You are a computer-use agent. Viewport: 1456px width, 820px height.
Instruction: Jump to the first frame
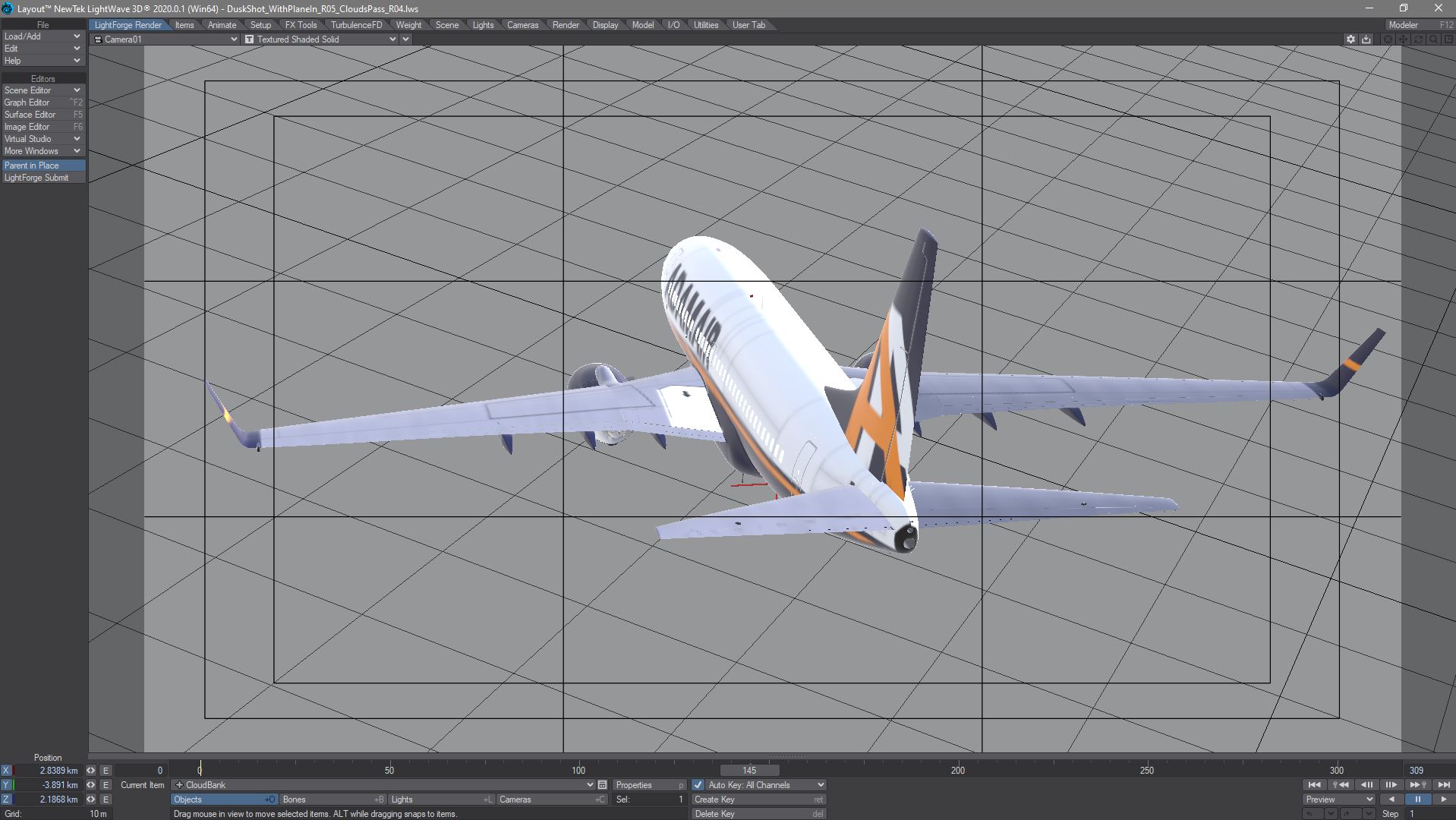coord(1314,785)
